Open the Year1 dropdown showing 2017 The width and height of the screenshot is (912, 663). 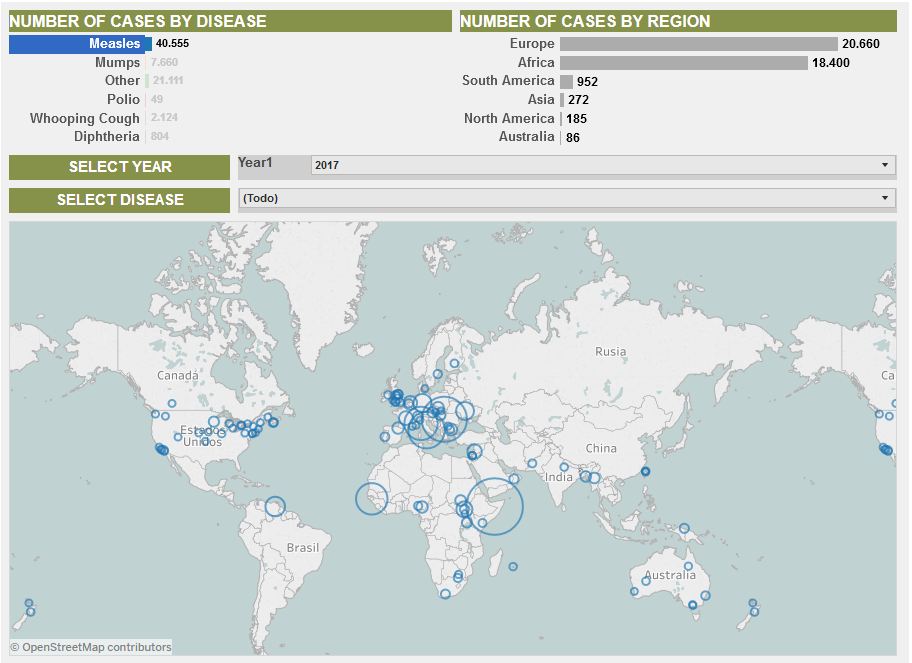click(x=600, y=166)
